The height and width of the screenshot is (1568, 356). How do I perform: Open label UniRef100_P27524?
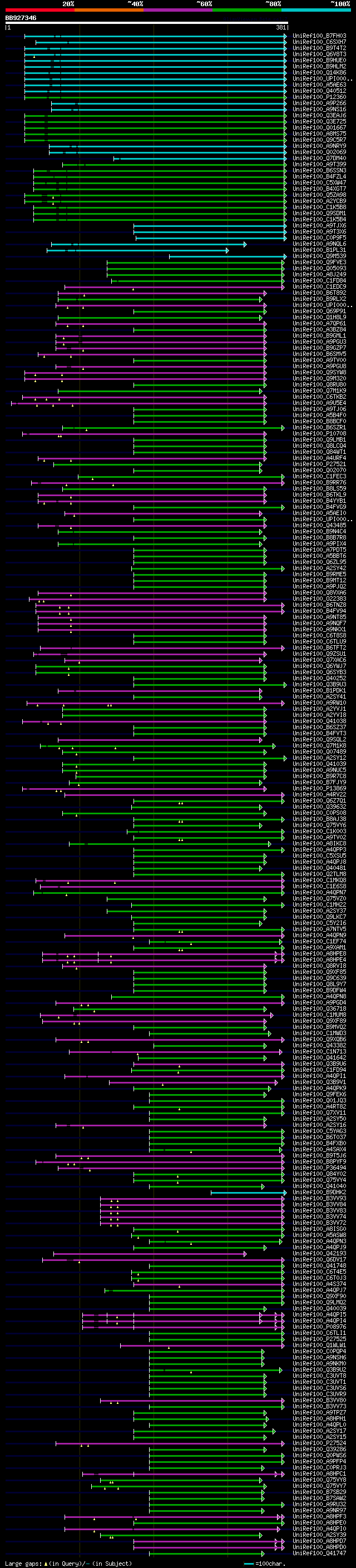[x=319, y=1443]
